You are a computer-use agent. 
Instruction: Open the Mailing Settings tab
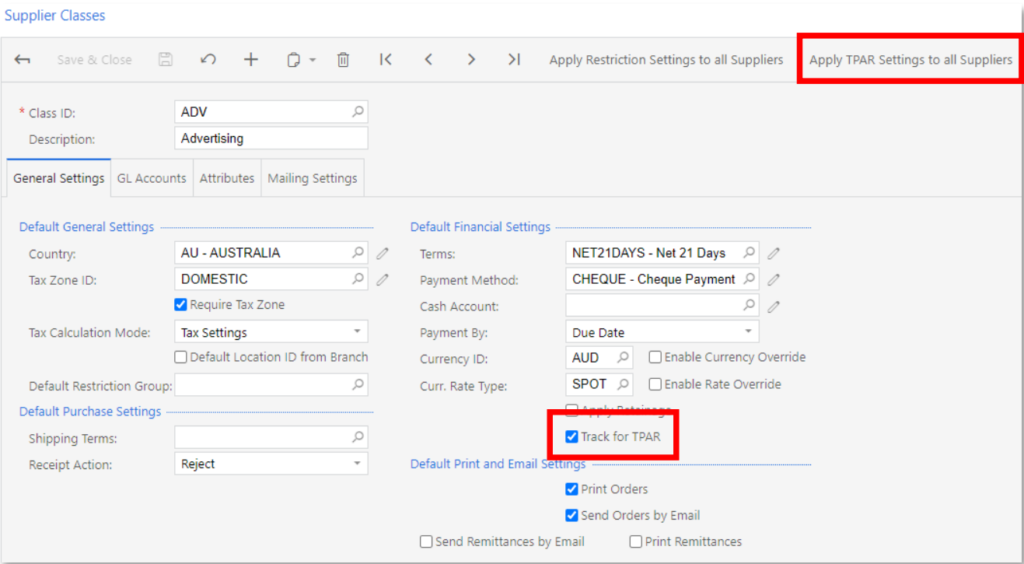pyautogui.click(x=312, y=178)
